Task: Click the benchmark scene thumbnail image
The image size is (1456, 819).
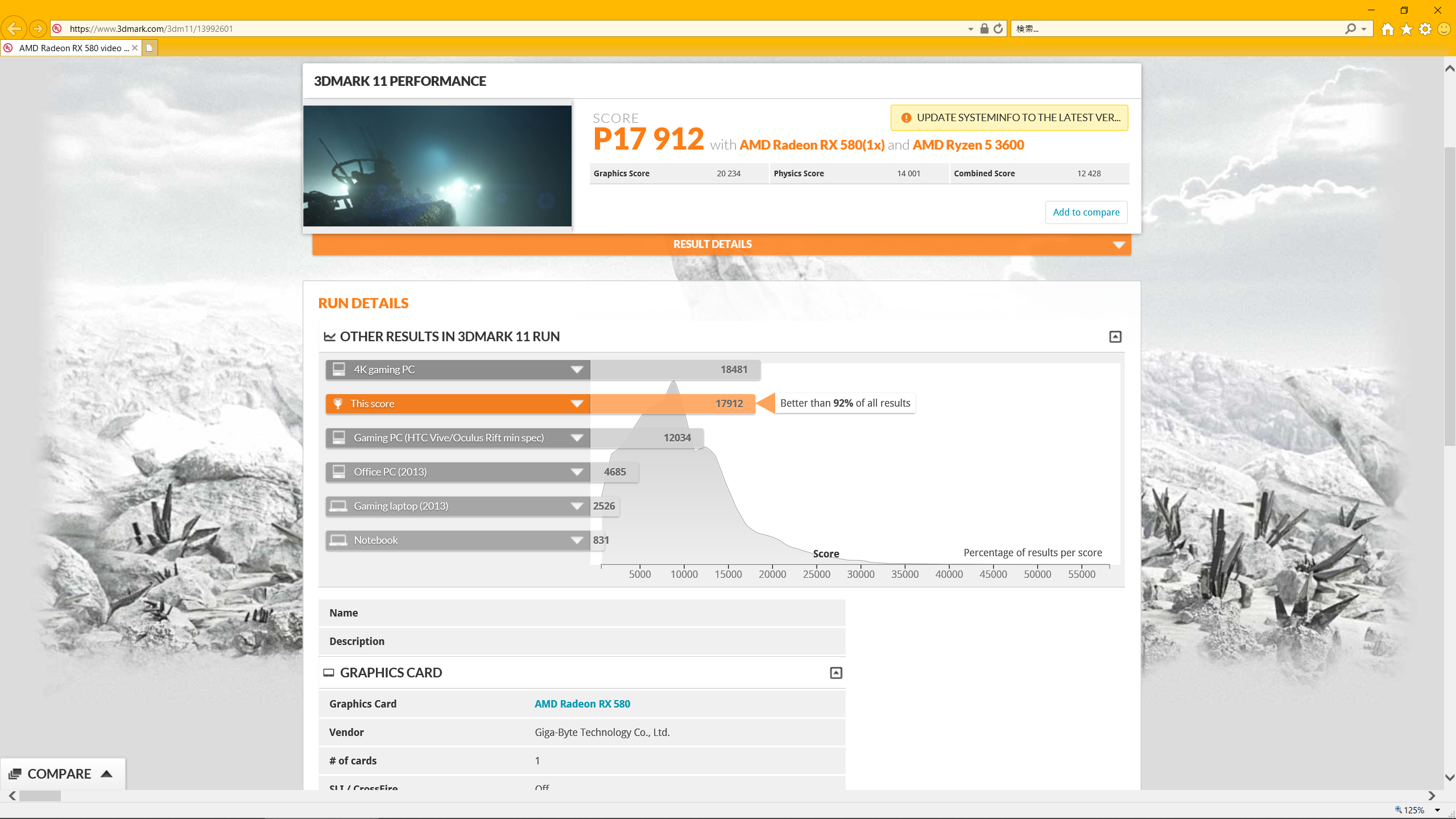Action: click(437, 166)
